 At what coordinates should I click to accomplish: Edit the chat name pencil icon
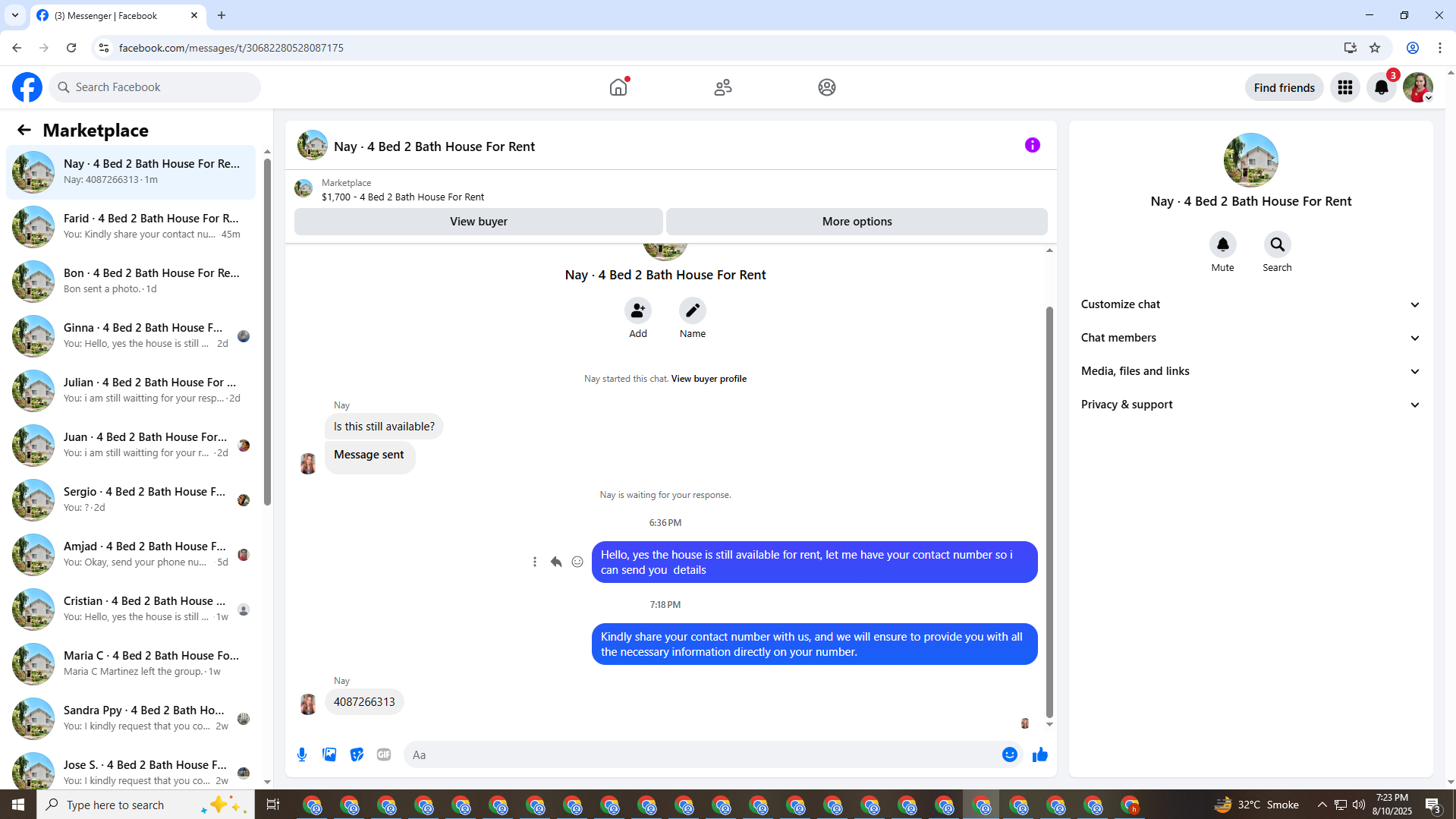coord(693,310)
